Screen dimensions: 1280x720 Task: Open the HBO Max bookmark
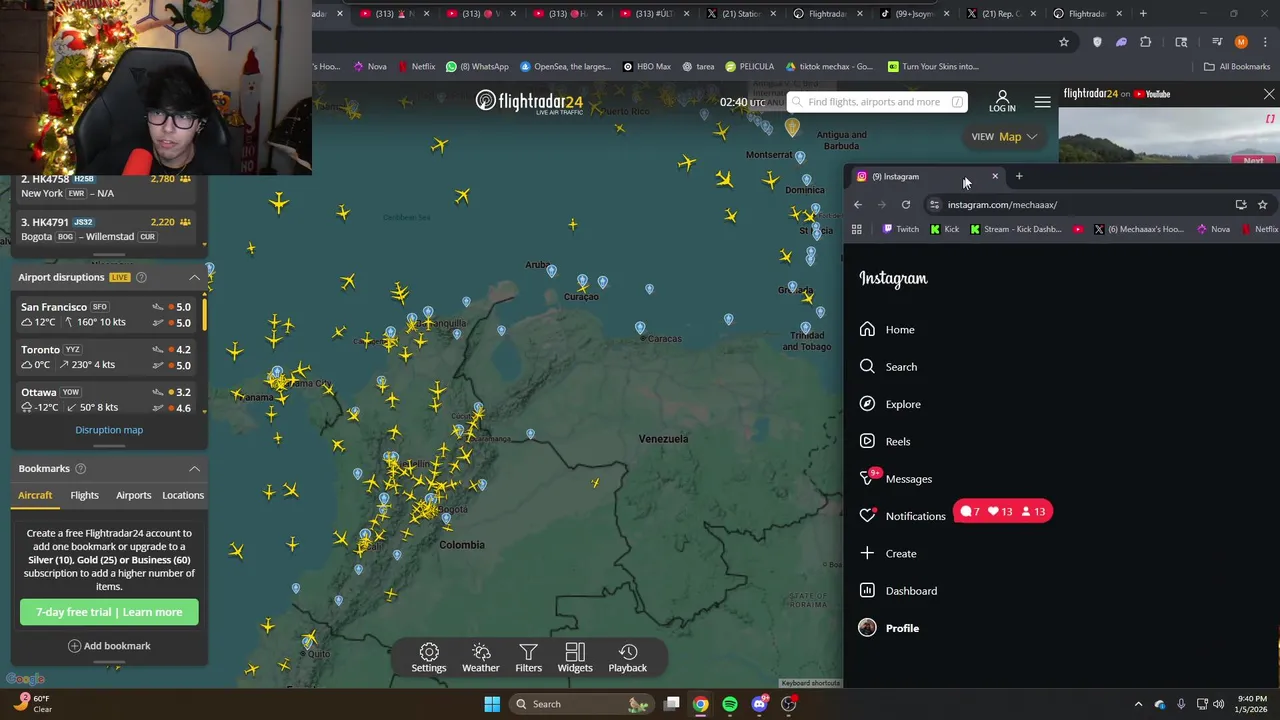click(x=646, y=67)
